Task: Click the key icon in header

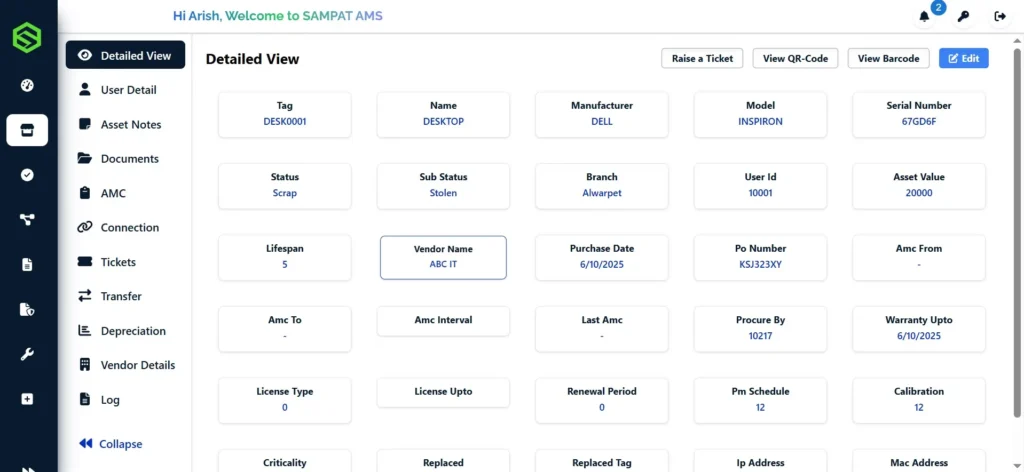Action: [x=963, y=16]
